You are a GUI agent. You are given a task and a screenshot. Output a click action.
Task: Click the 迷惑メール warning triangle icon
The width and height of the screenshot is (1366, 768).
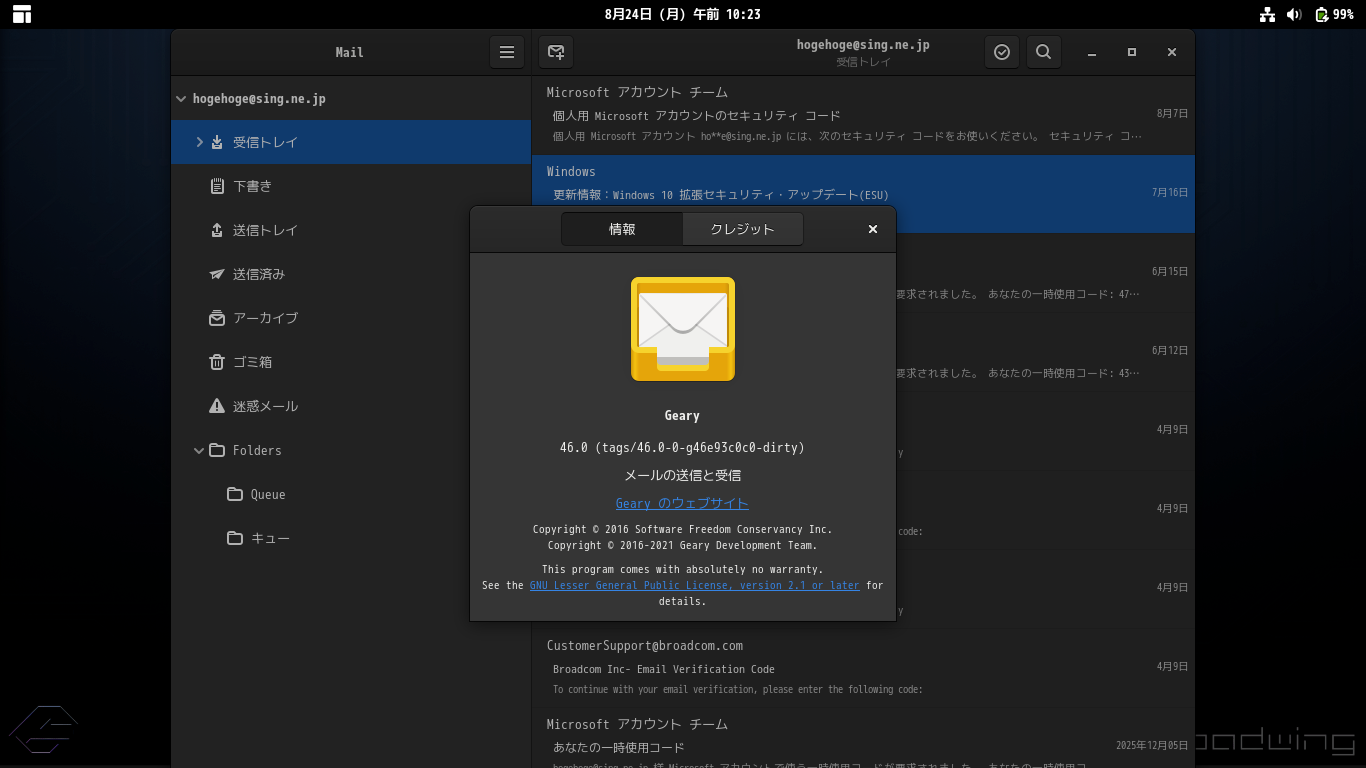(x=217, y=406)
